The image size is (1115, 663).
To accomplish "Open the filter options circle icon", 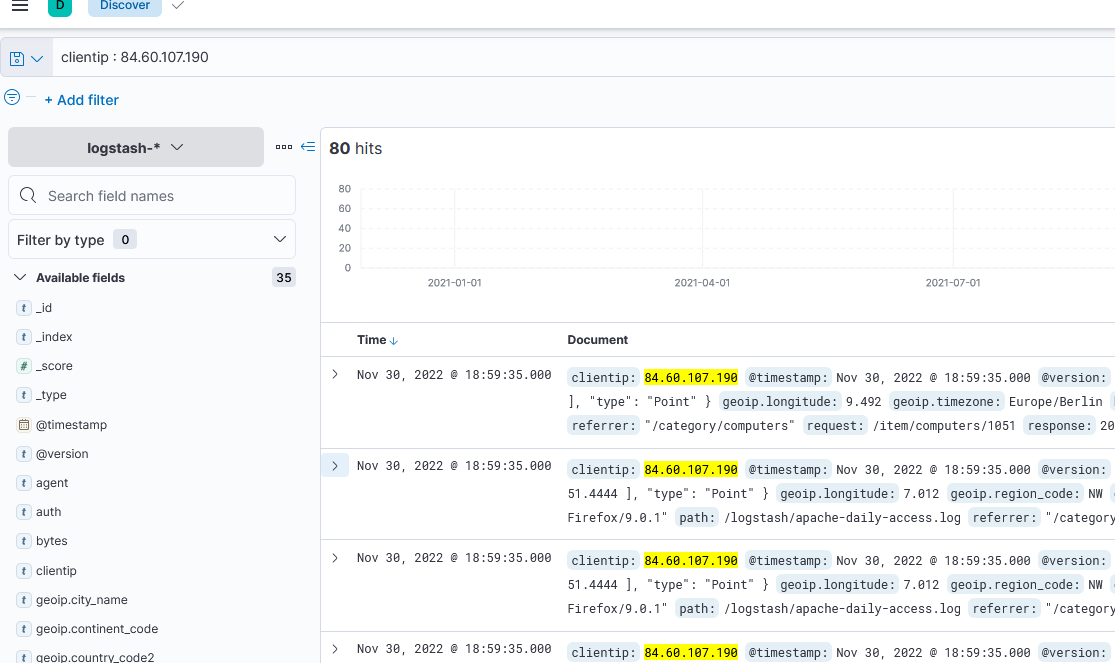I will point(12,97).
